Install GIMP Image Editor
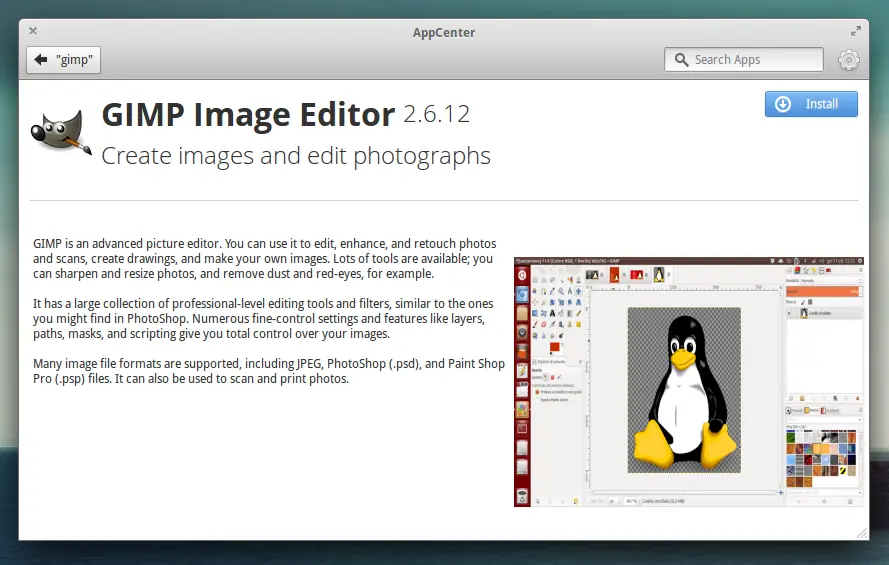Screen dimensions: 889x565 (x=811, y=104)
